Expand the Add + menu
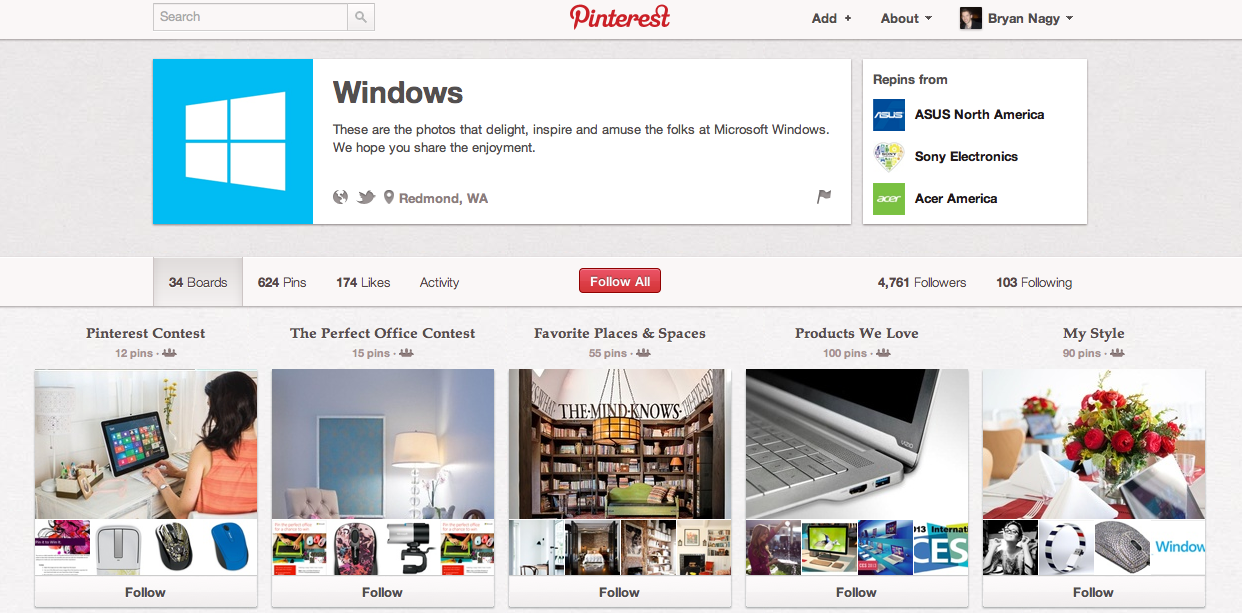Screen dimensions: 1242x613 [832, 18]
